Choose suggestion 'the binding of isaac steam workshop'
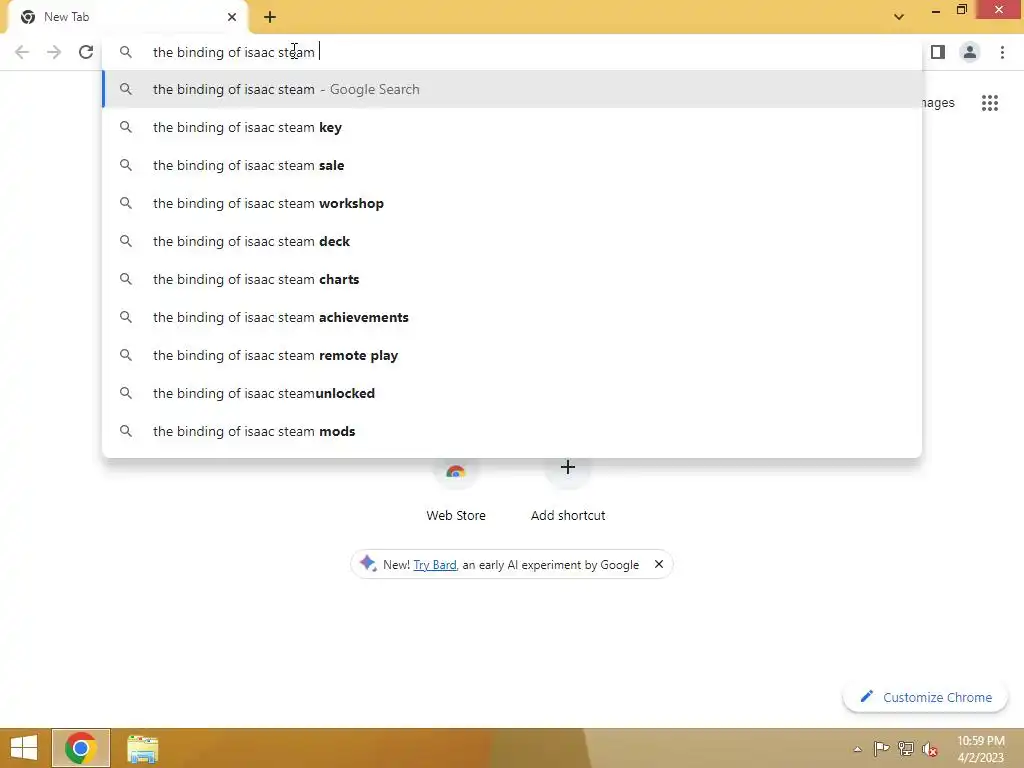 [x=513, y=203]
